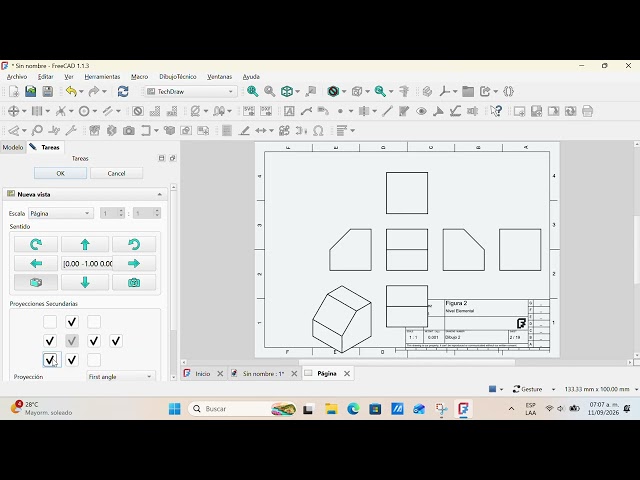Viewport: 640px width, 480px height.
Task: Open the Proyección First angle dropdown
Action: tap(120, 376)
